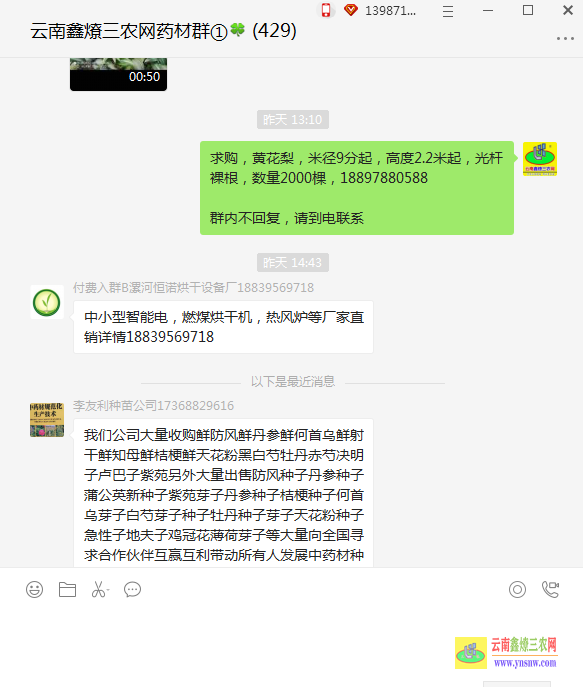The width and height of the screenshot is (583, 687).
Task: Click the 烘干机 advertisement message bubble
Action: [x=223, y=327]
